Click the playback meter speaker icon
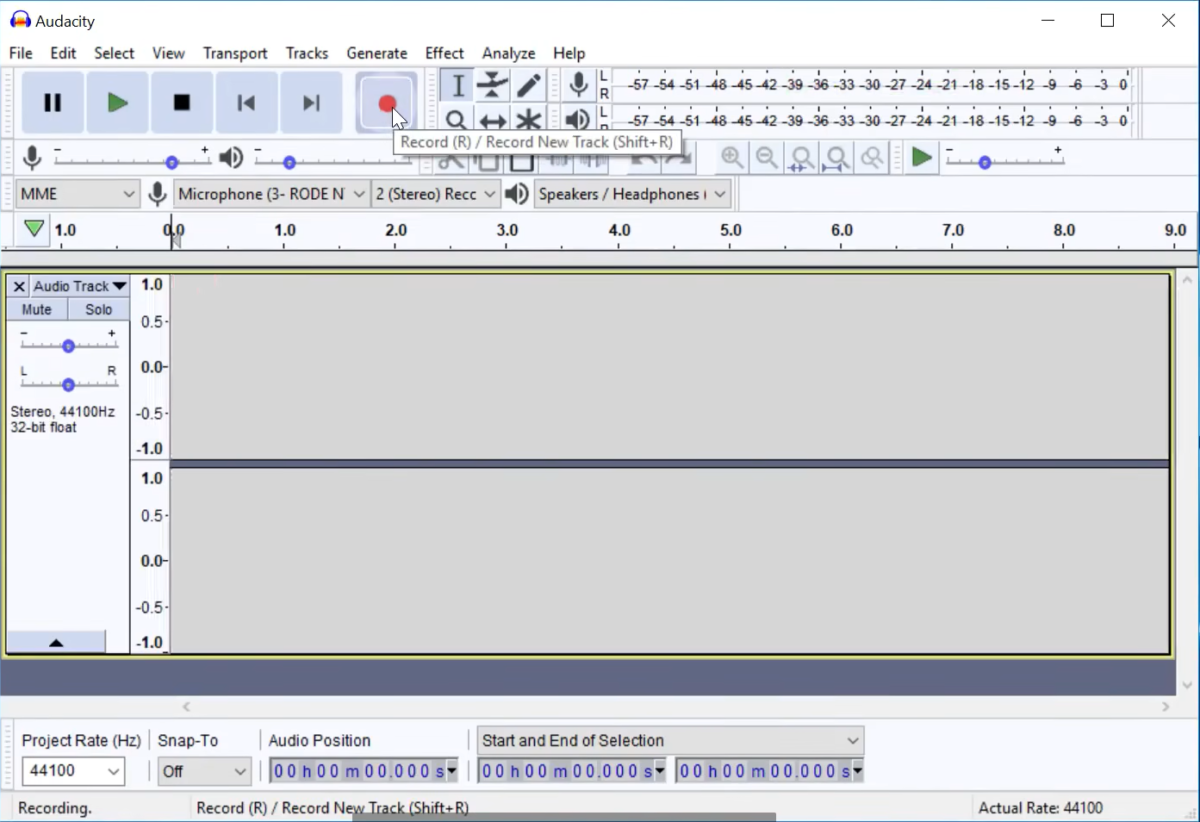The image size is (1200, 822). click(x=578, y=121)
